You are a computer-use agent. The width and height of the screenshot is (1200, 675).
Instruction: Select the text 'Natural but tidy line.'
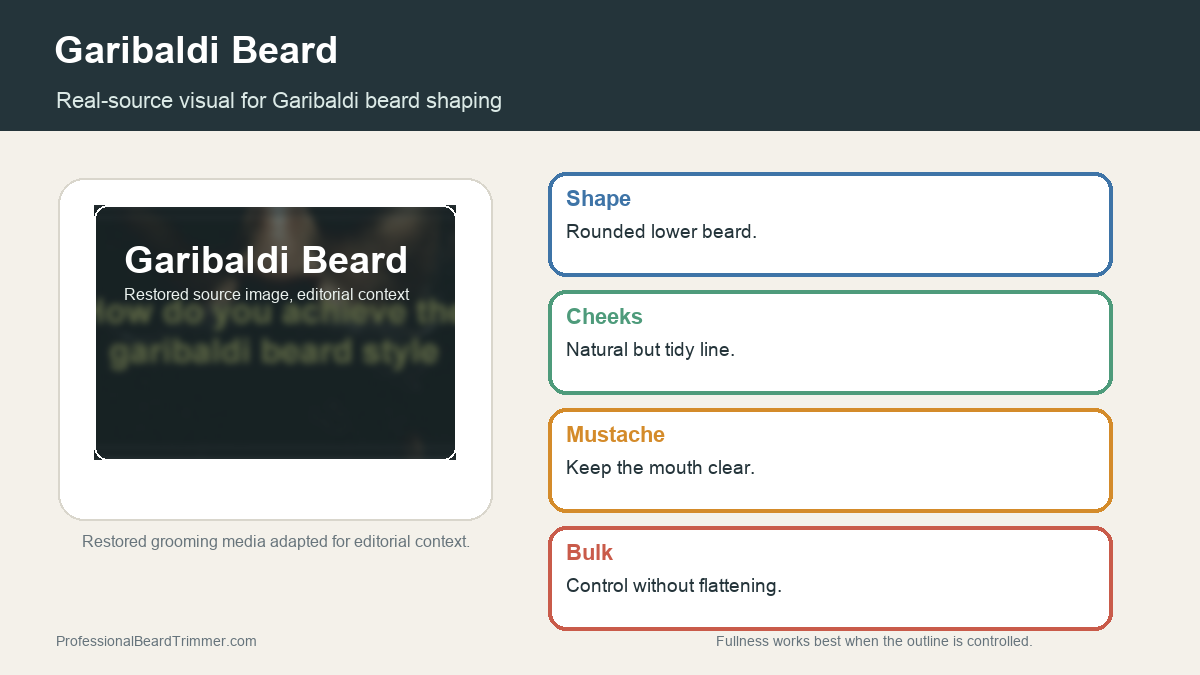click(x=650, y=350)
